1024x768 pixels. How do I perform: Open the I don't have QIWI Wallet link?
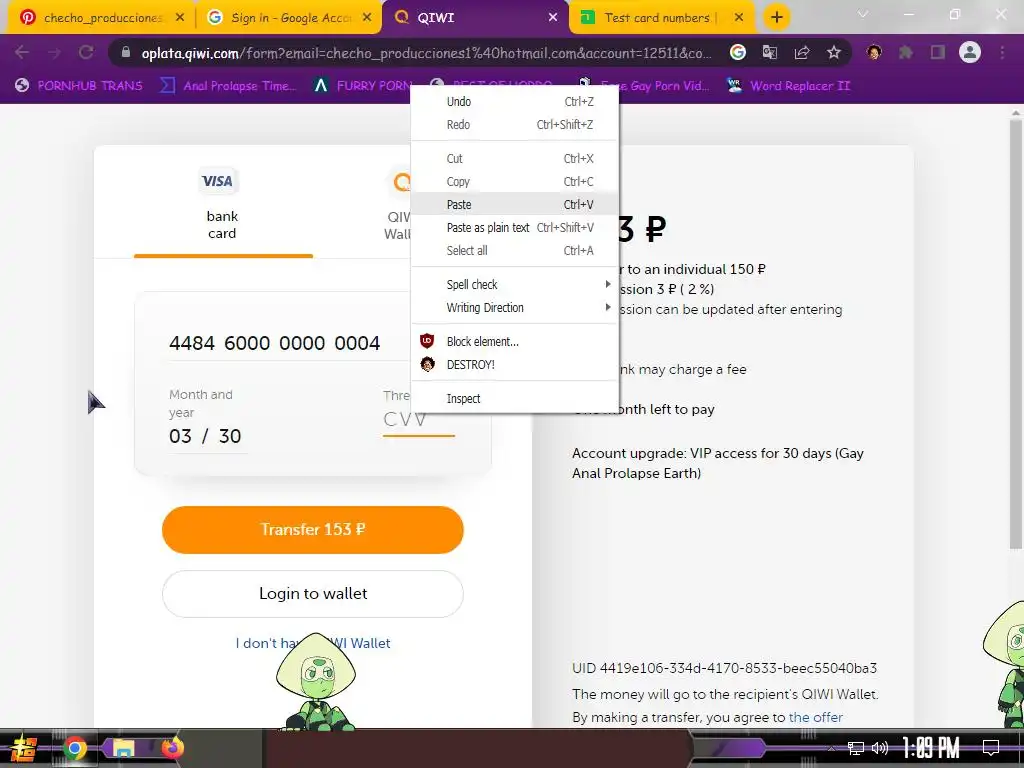coord(313,643)
